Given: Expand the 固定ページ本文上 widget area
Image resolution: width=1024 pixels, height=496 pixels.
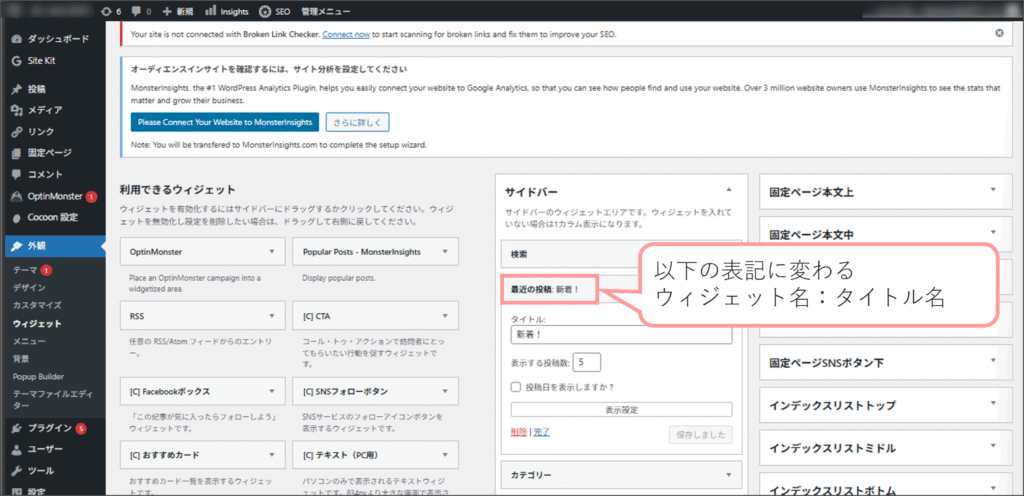Looking at the screenshot, I should [x=993, y=190].
